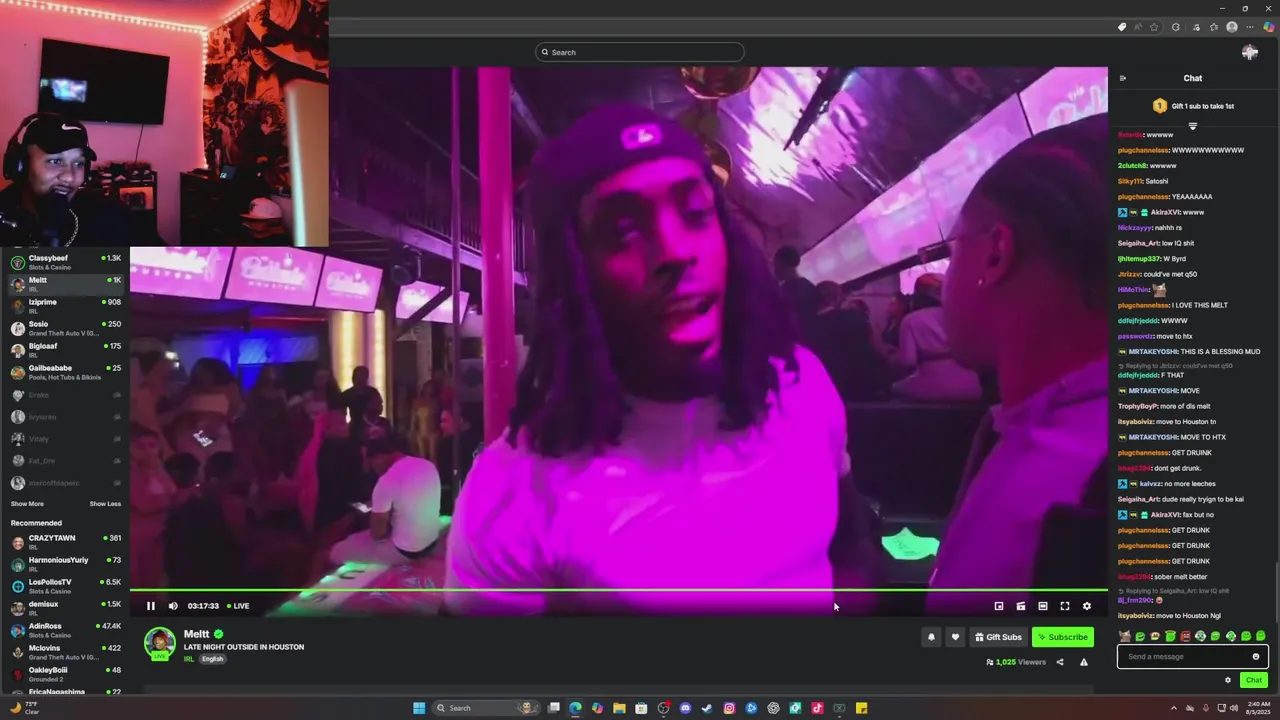Subscribe to Meltt's channel
The height and width of the screenshot is (720, 1280).
[x=1062, y=637]
